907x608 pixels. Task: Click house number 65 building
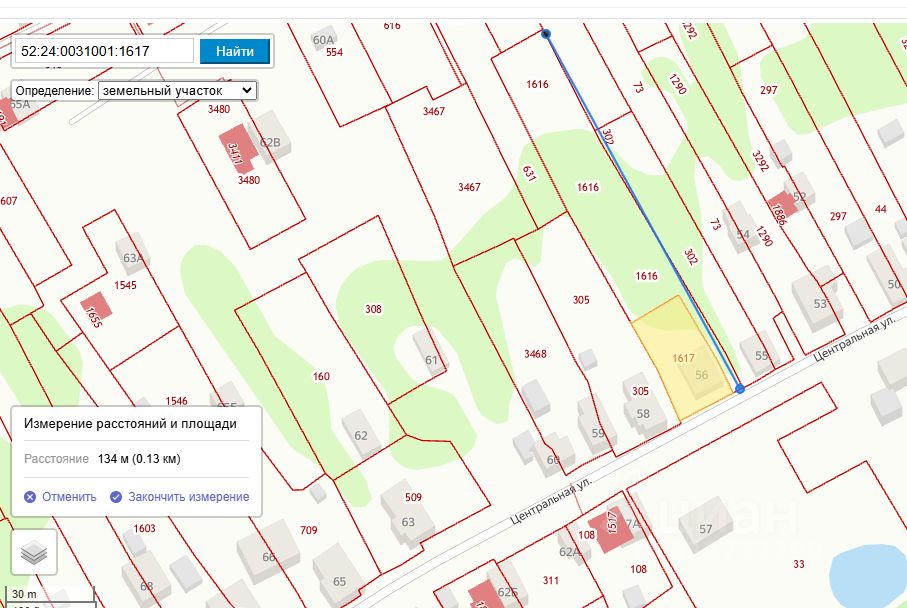338,575
